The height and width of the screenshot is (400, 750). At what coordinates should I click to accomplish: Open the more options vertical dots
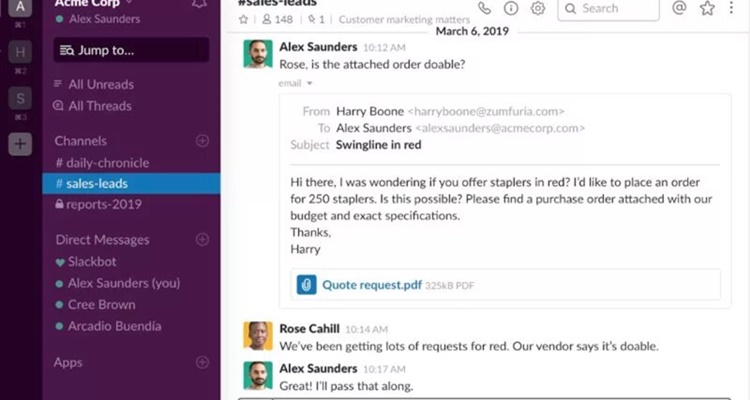tap(733, 8)
